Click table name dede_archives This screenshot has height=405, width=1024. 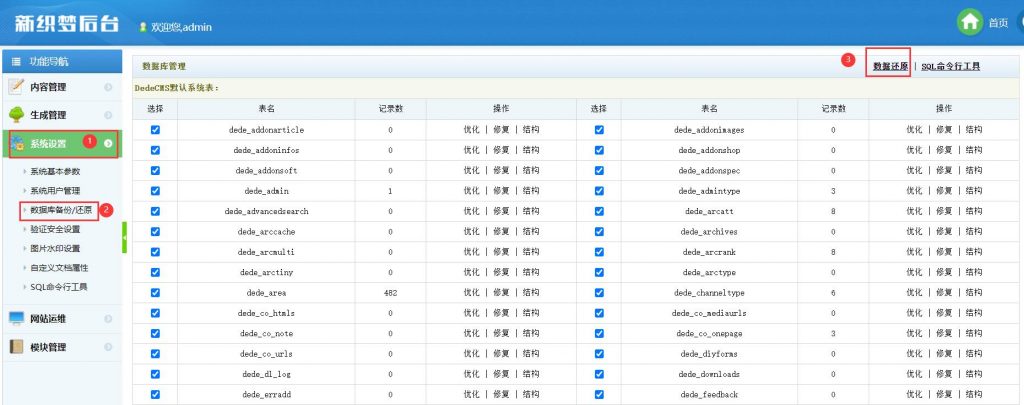click(x=709, y=232)
